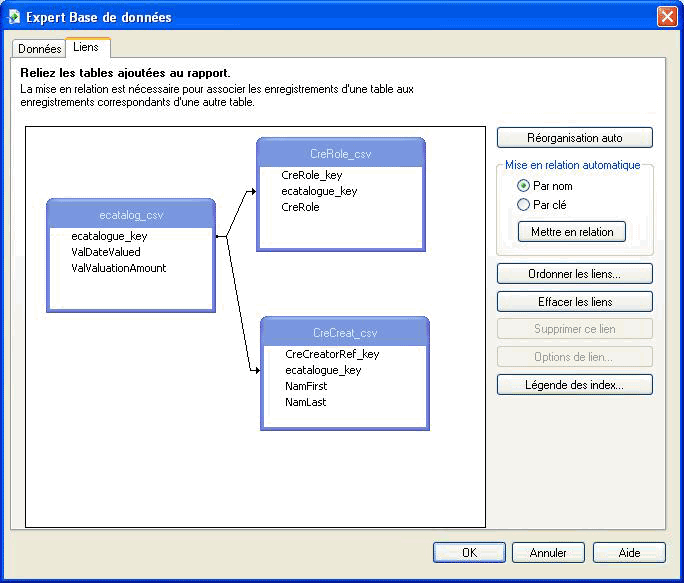
Task: Select the ecatalog_csv table header
Action: 131,214
